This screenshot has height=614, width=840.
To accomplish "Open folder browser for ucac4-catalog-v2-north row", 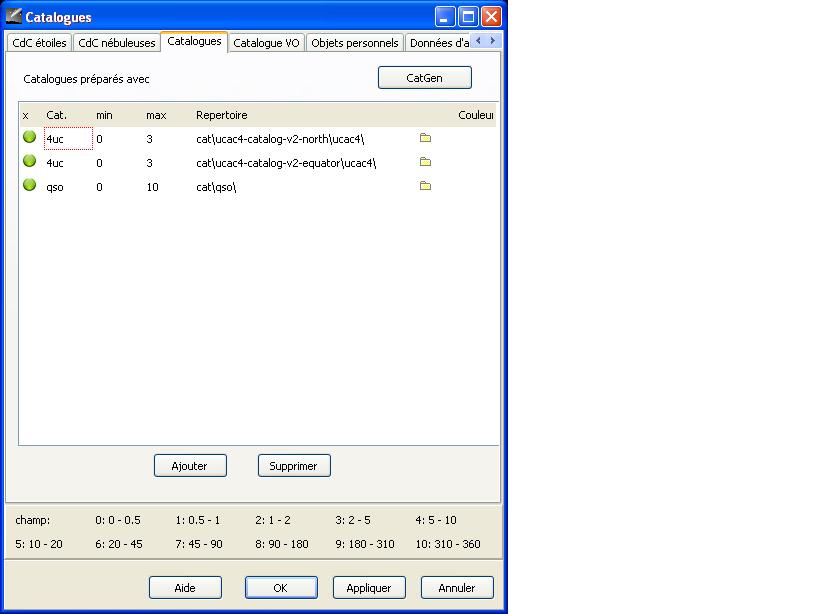I will (425, 138).
